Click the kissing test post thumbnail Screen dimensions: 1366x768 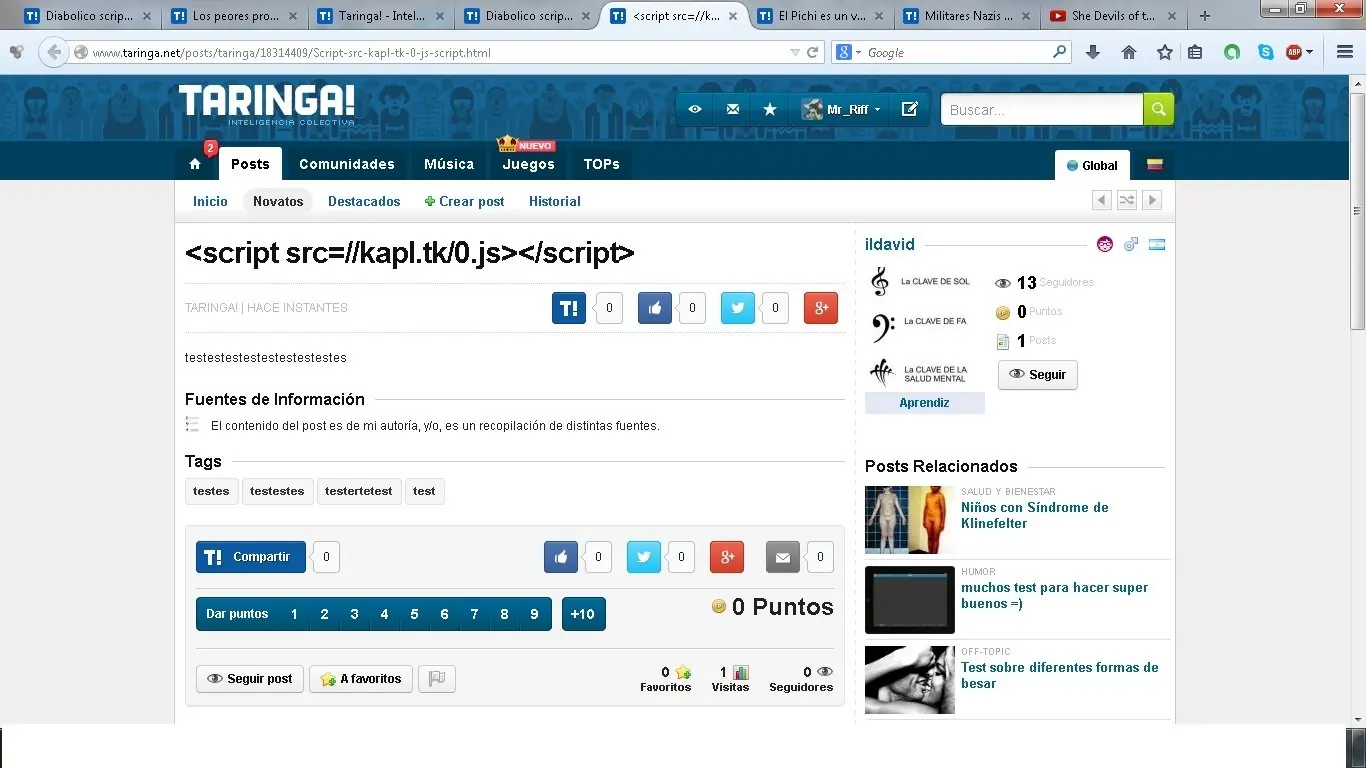click(910, 680)
